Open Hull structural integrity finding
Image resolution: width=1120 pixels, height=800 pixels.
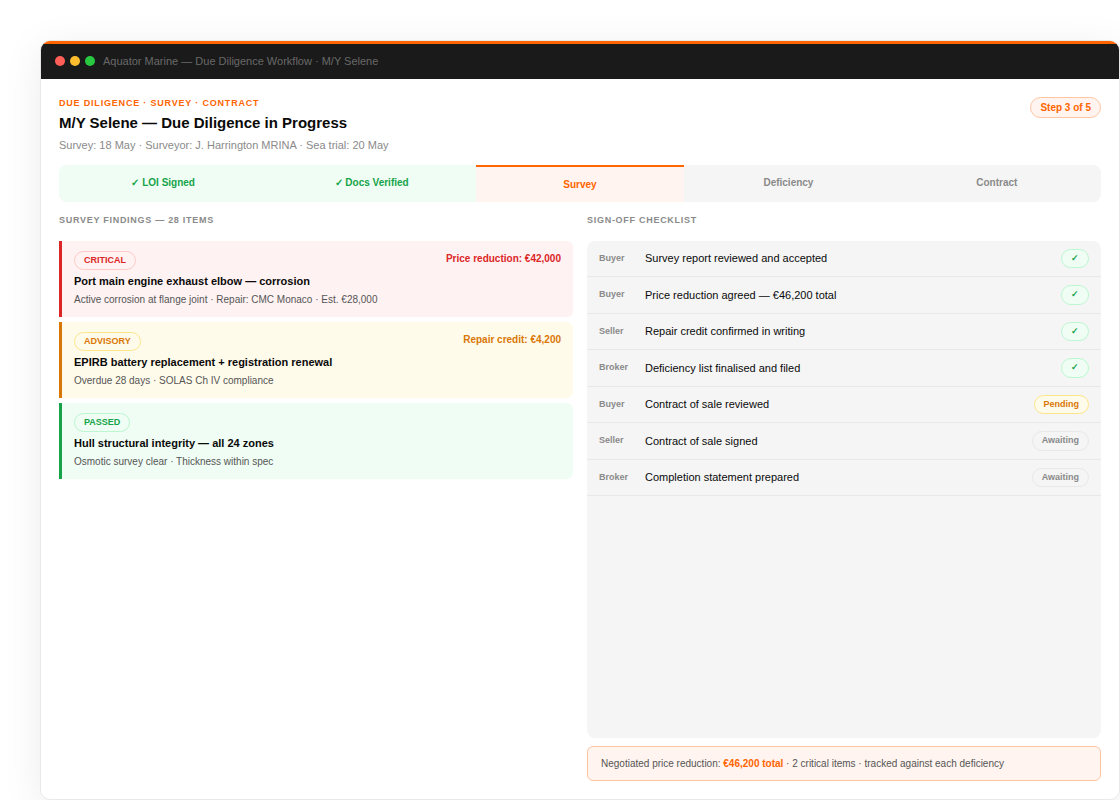[316, 441]
